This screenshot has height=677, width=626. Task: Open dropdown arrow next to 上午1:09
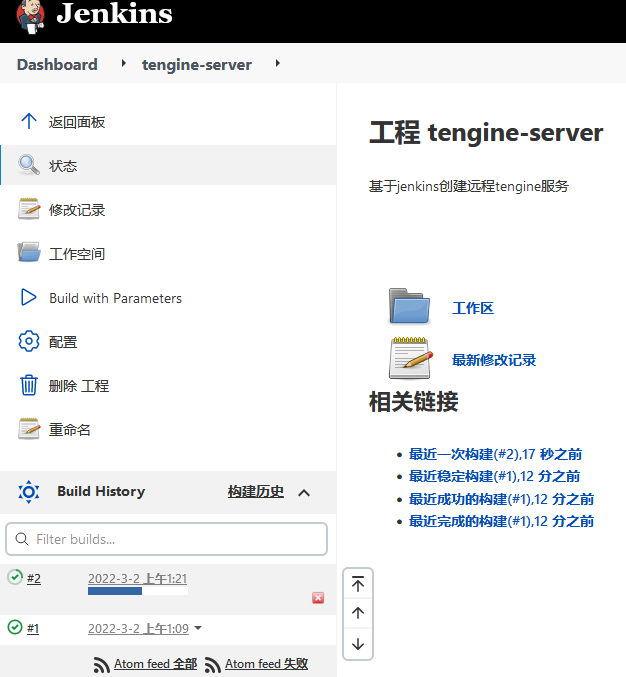(198, 628)
